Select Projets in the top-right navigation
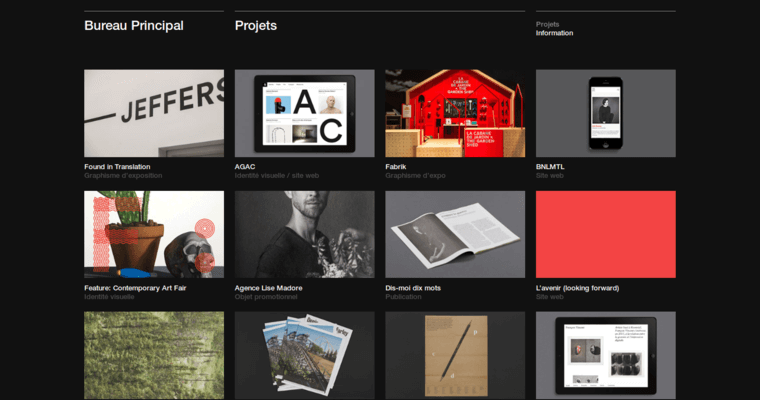Screen dimensions: 760x400 click(547, 23)
